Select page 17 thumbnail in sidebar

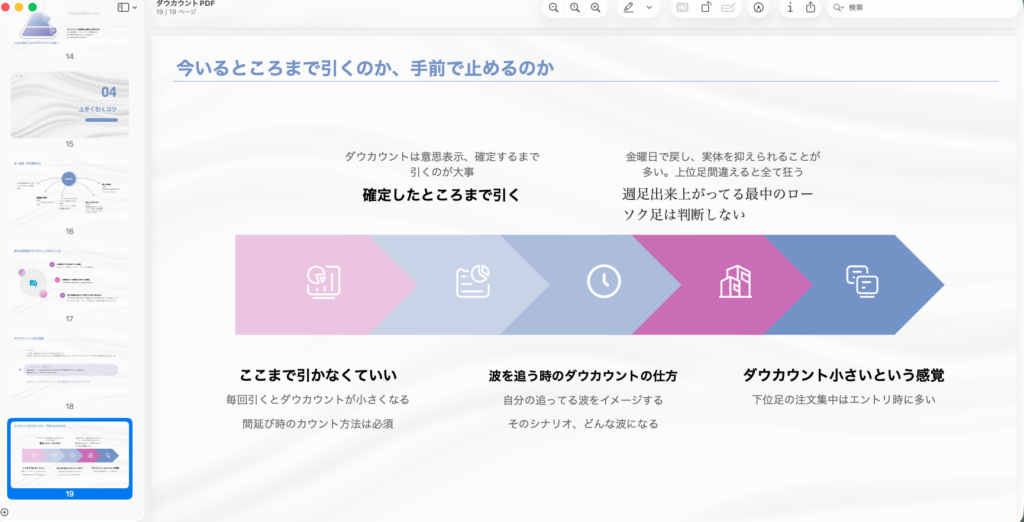[70, 280]
